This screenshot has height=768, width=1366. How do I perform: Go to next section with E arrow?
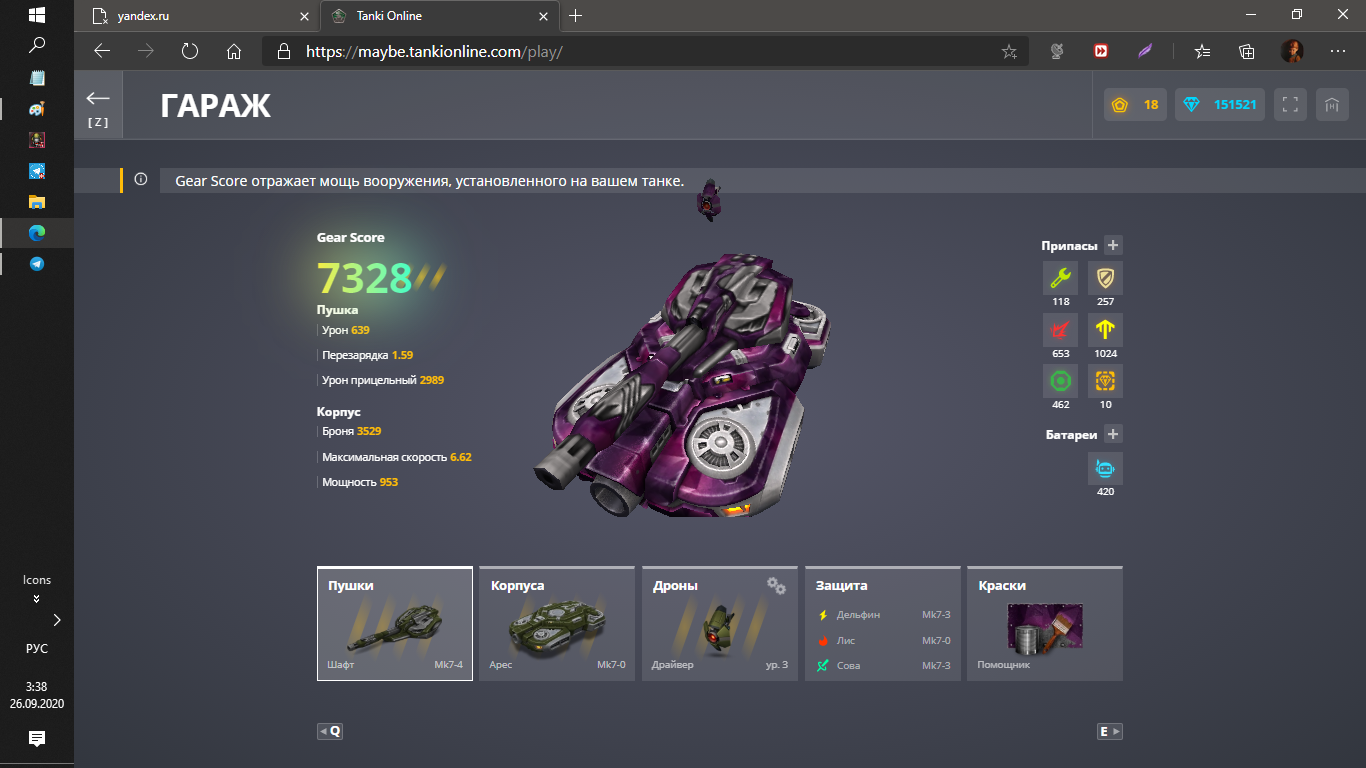1110,731
